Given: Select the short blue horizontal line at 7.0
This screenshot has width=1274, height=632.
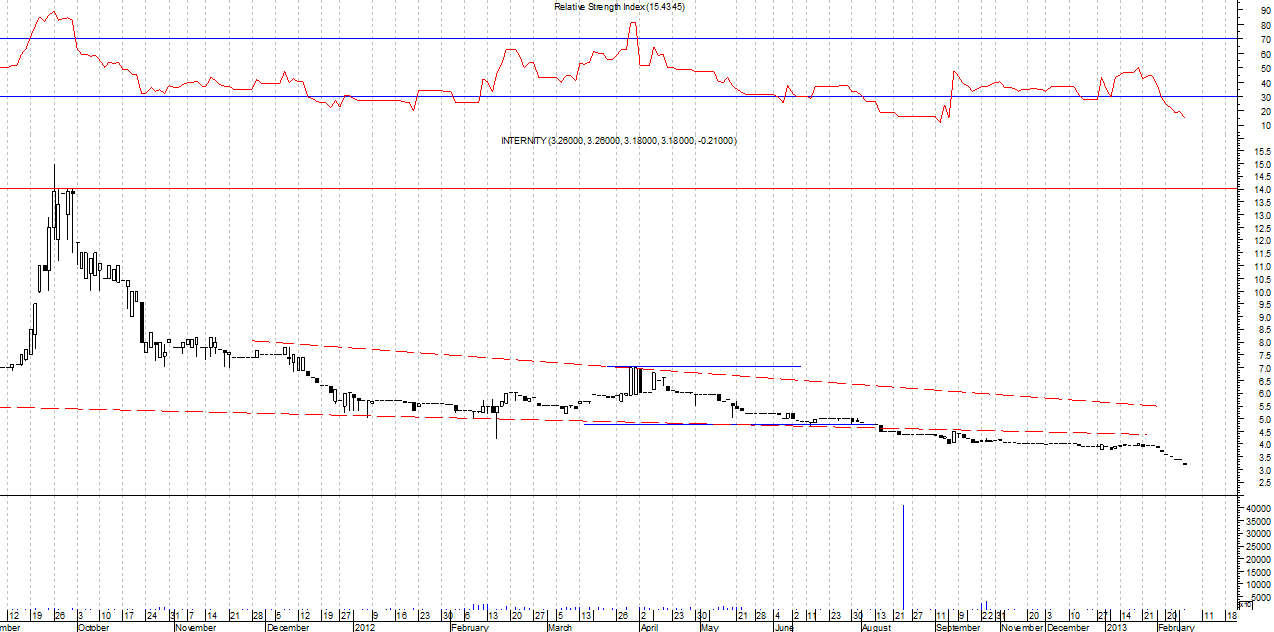Looking at the screenshot, I should 720,366.
